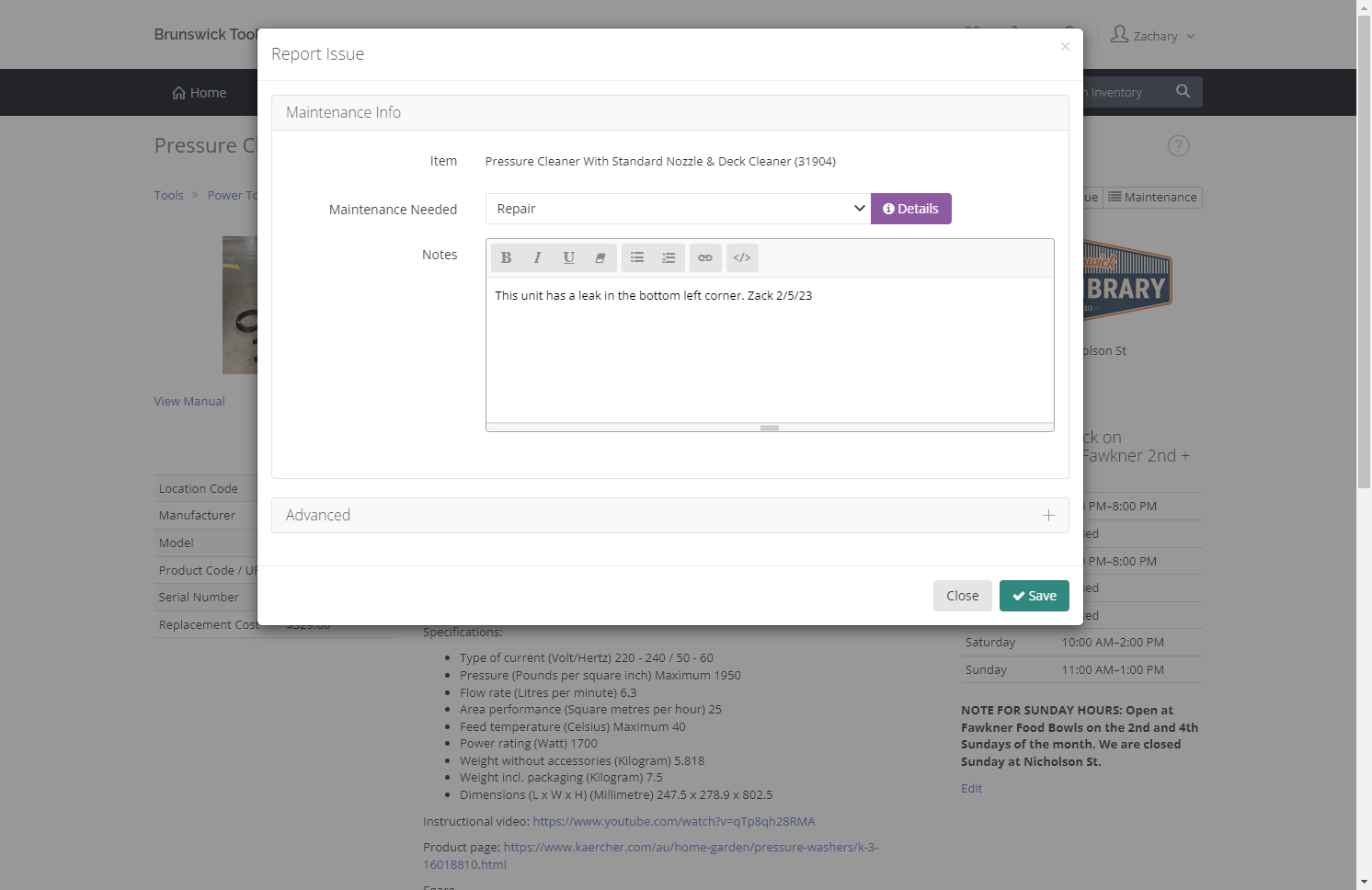
Task: Click the Sunday opening hours row
Action: pos(1081,670)
